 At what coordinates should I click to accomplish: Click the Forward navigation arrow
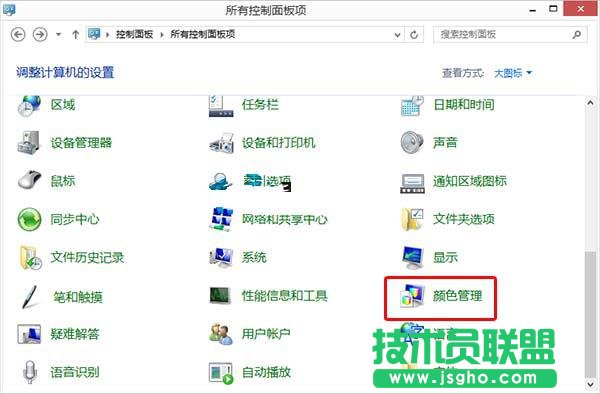[40, 34]
